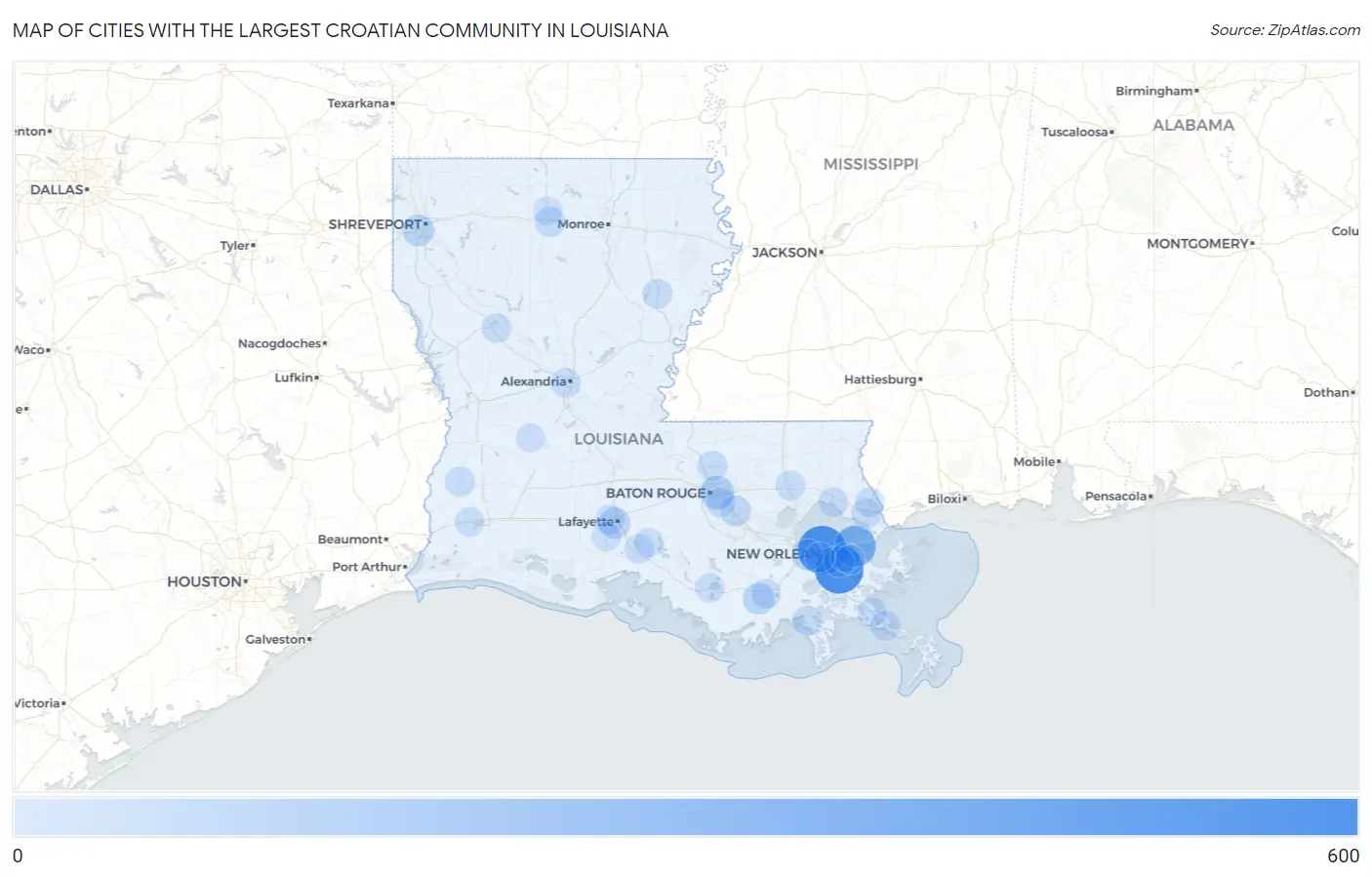
Task: Click the Source: ZipAtlas.com attribution
Action: [x=1285, y=30]
